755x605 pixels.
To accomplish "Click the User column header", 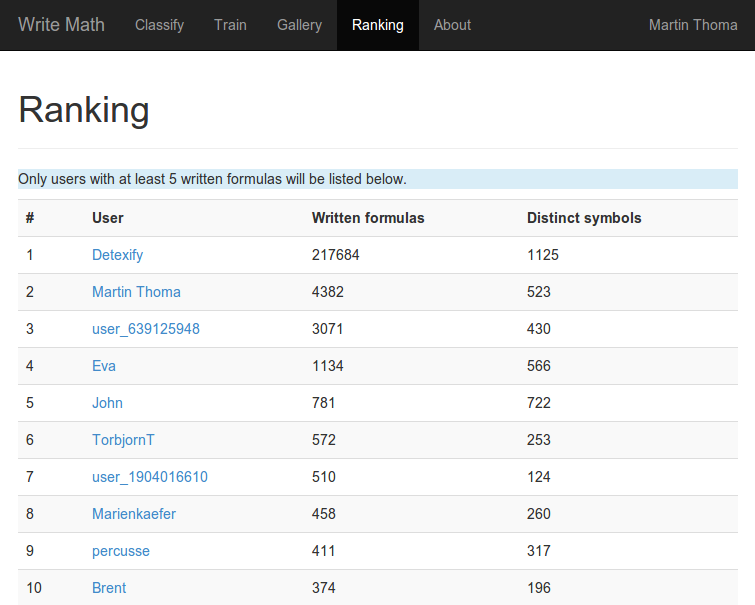I will 107,218.
